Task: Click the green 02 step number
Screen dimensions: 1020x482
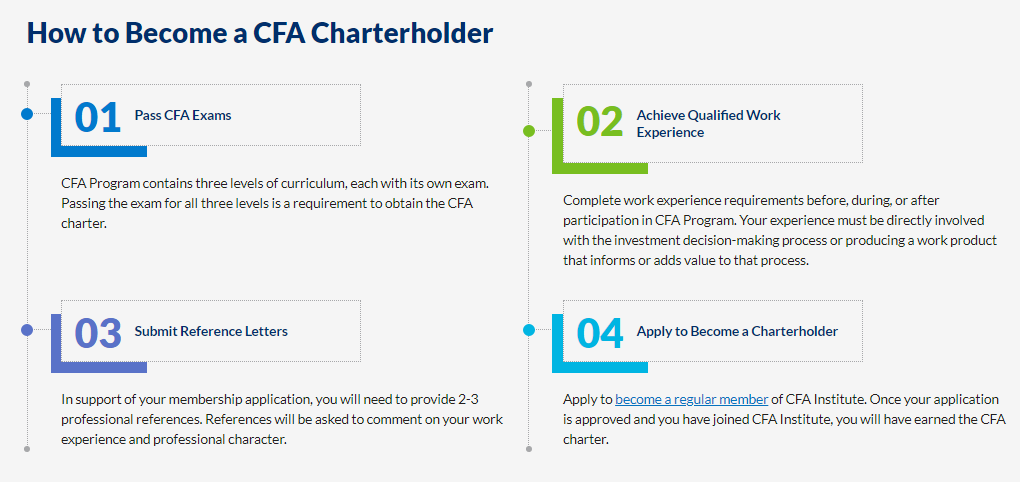Action: point(599,122)
